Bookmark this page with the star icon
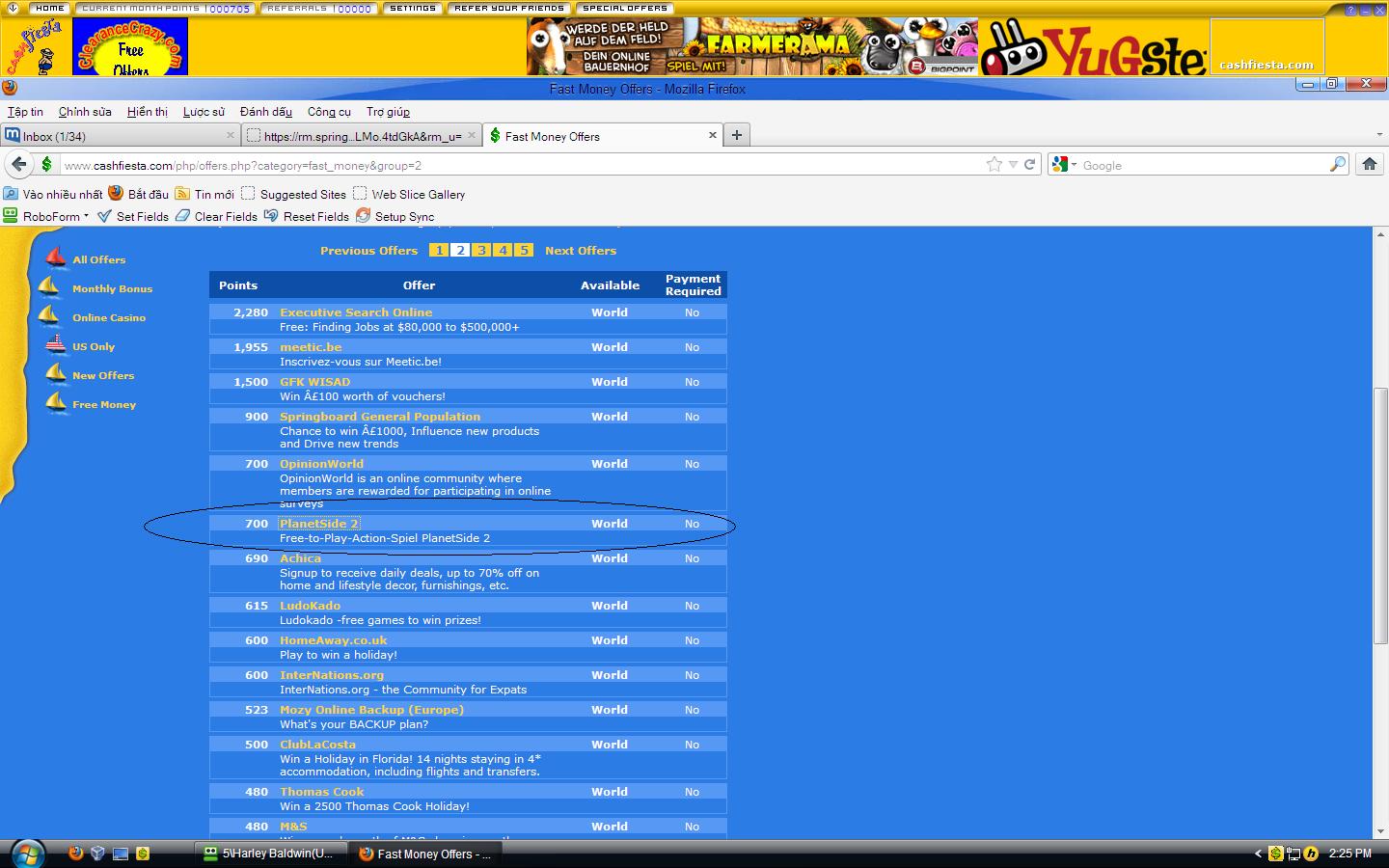The height and width of the screenshot is (868, 1389). [x=994, y=165]
